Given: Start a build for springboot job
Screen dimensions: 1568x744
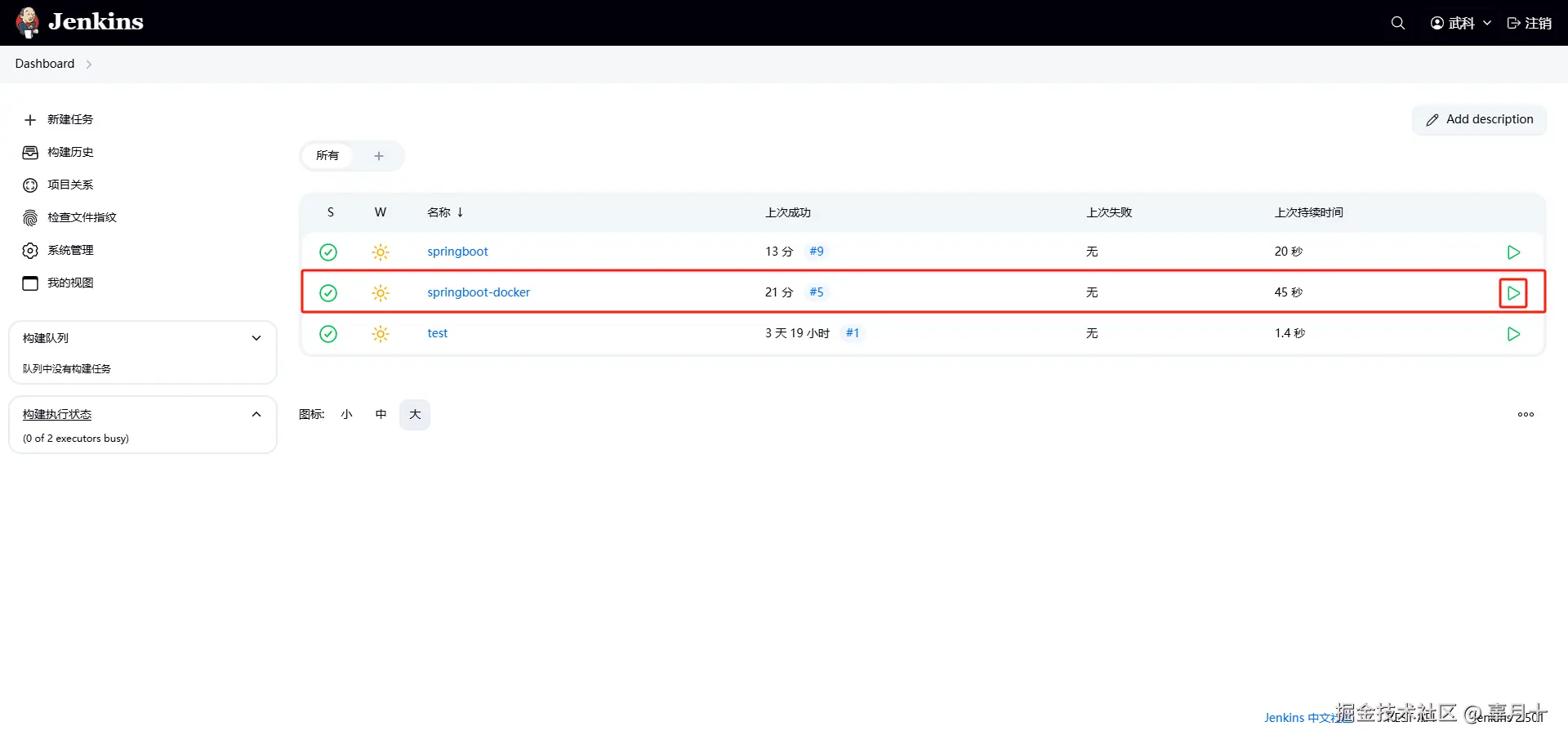Looking at the screenshot, I should (1513, 252).
